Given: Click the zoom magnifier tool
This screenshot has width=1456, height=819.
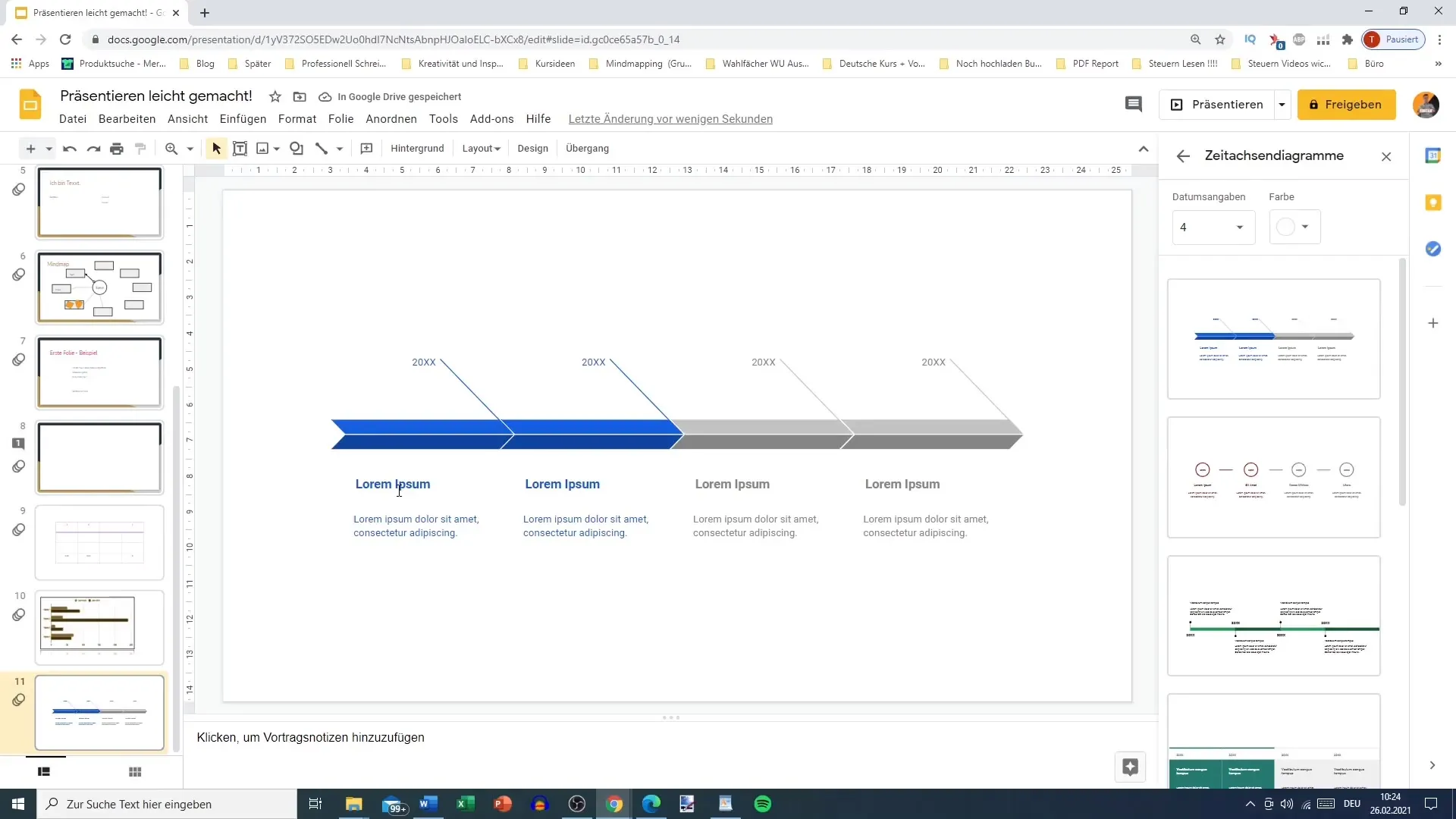Looking at the screenshot, I should [171, 149].
